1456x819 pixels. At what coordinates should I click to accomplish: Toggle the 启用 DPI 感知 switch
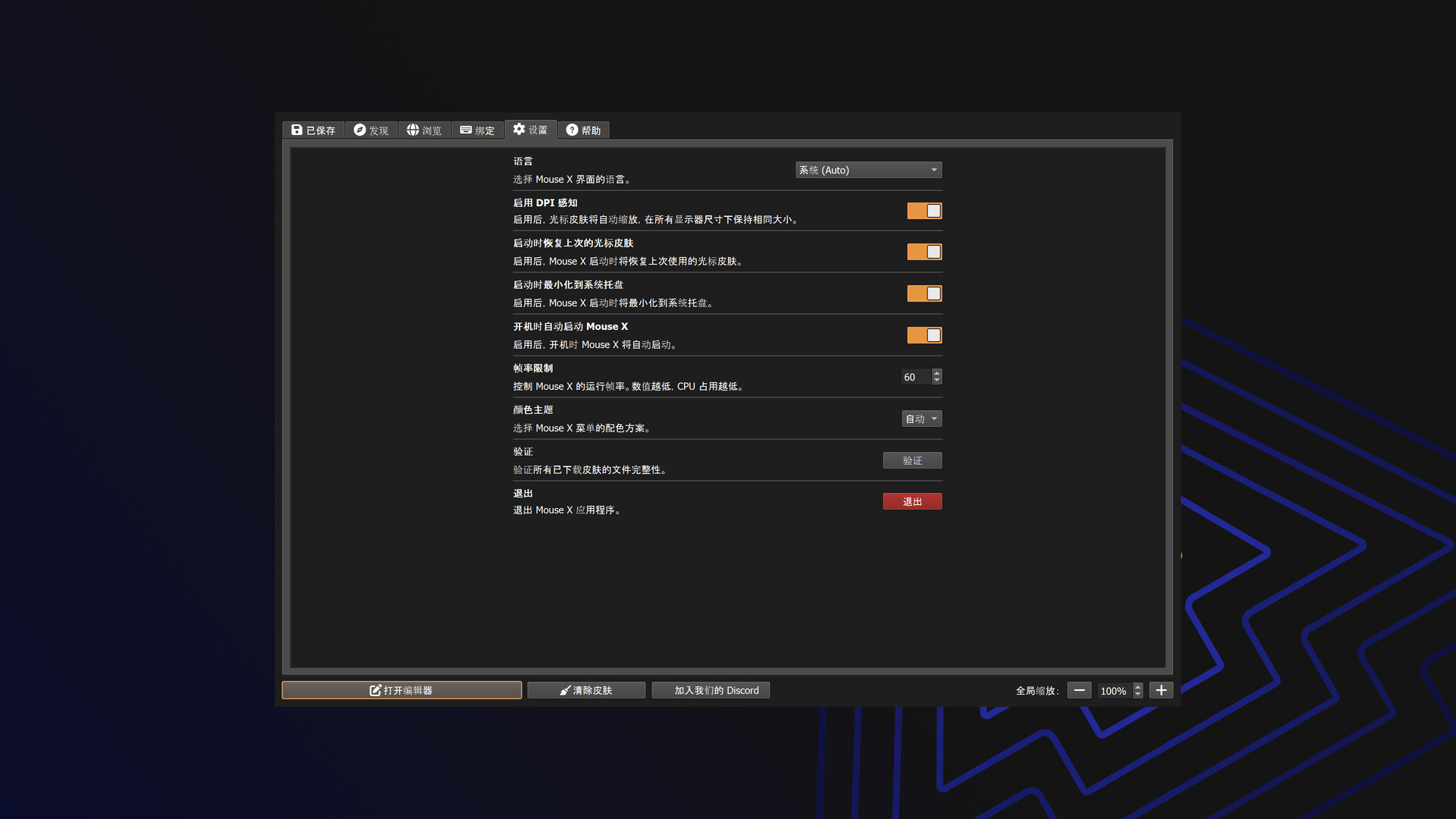point(924,211)
